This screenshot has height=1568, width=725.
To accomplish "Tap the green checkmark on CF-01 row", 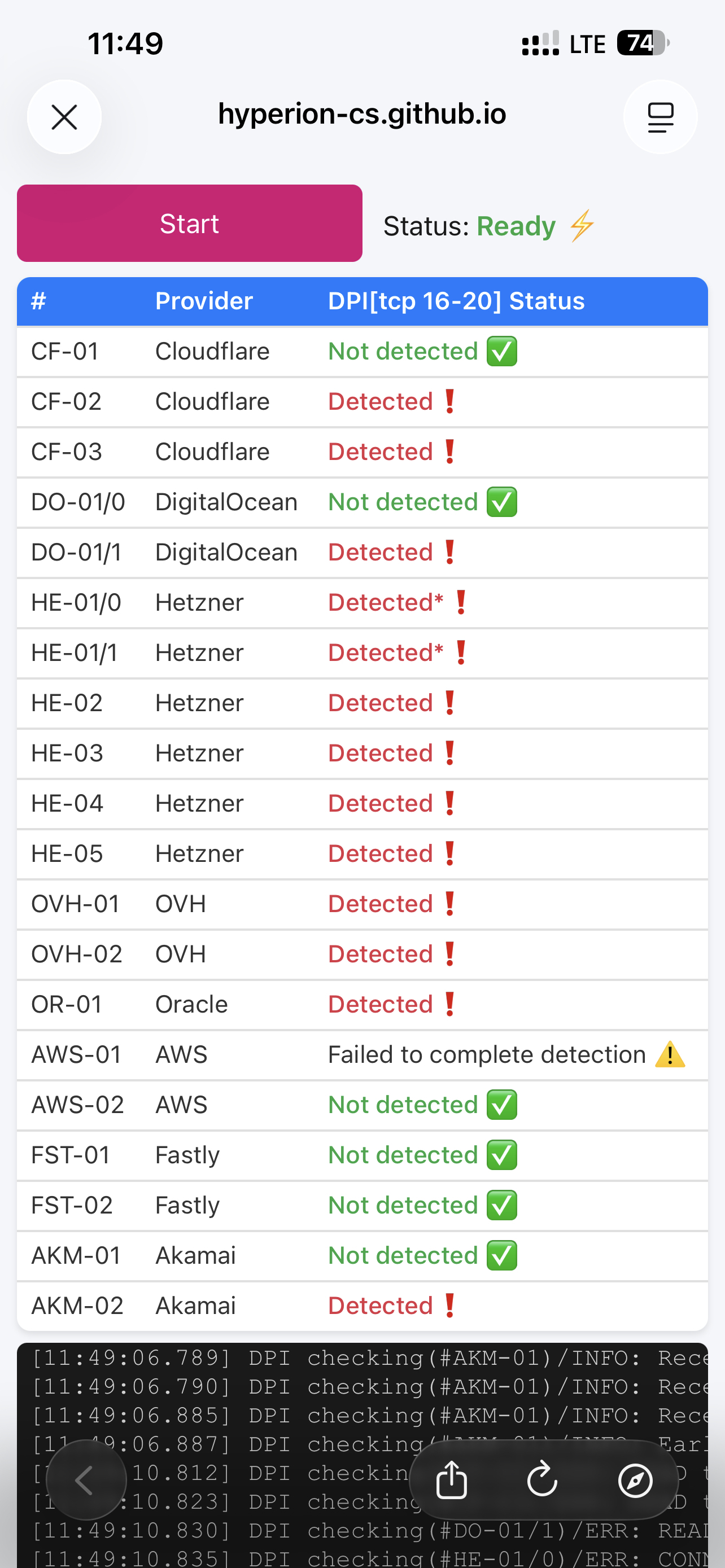I will (x=501, y=351).
